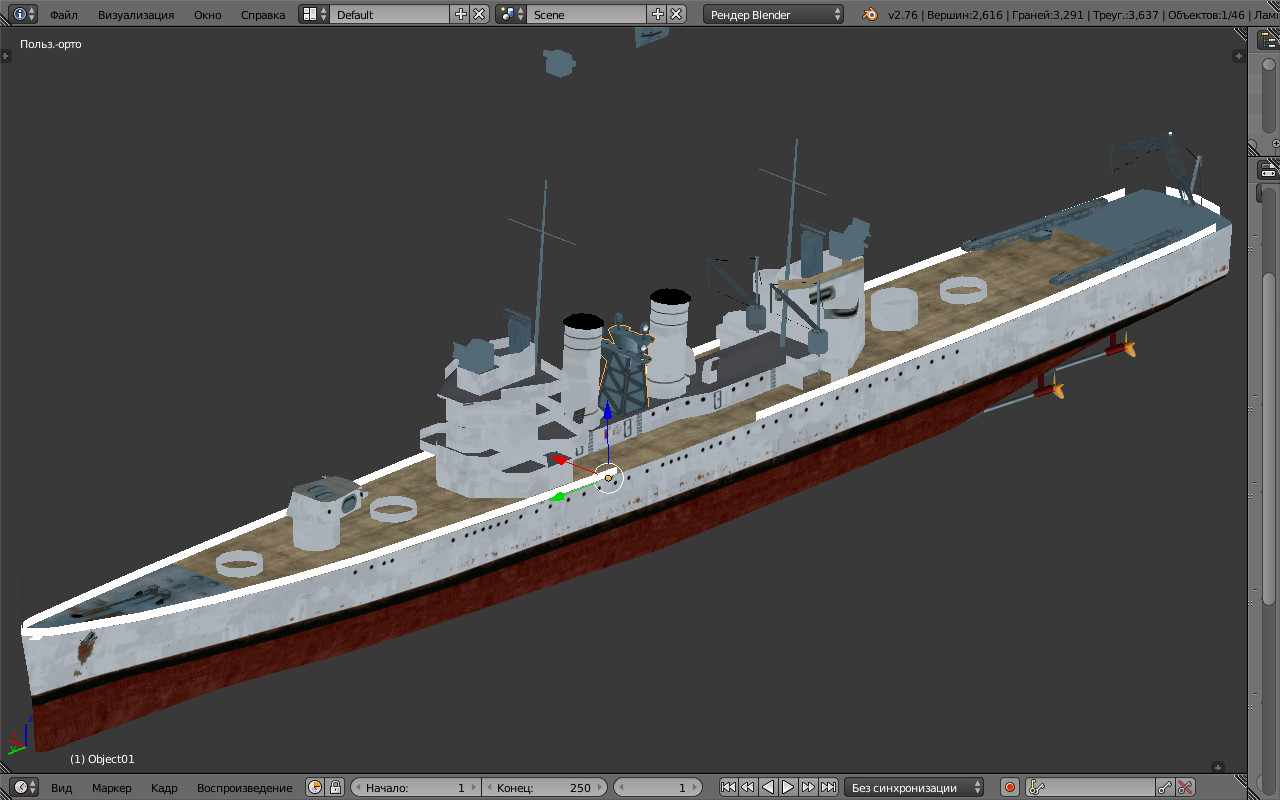
Task: Expand the viewport tool shelf on the left edge
Action: coord(5,56)
